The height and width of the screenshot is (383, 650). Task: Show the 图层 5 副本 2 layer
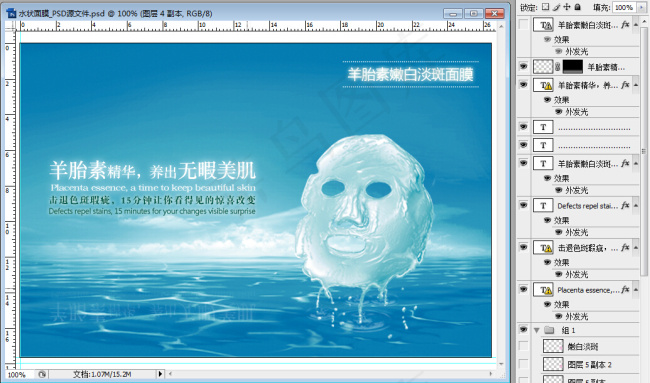pos(524,364)
